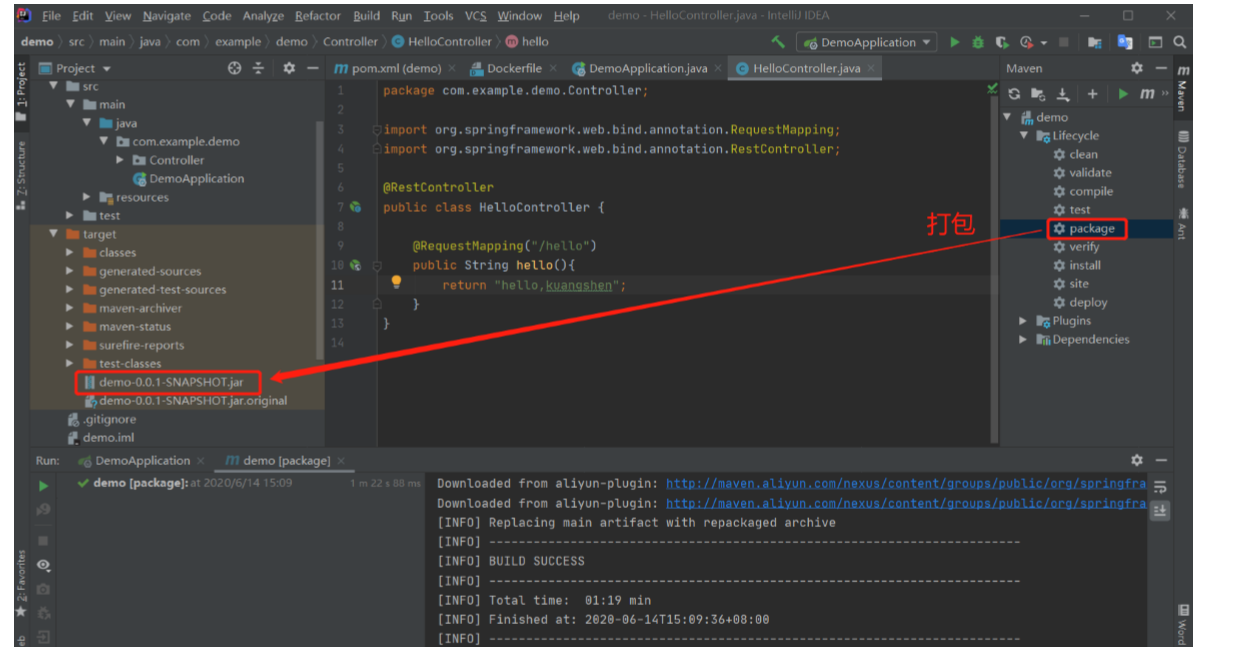Screen dimensions: 1243x656
Task: Toggle the Z: Structure tool window button
Action: coord(21,175)
